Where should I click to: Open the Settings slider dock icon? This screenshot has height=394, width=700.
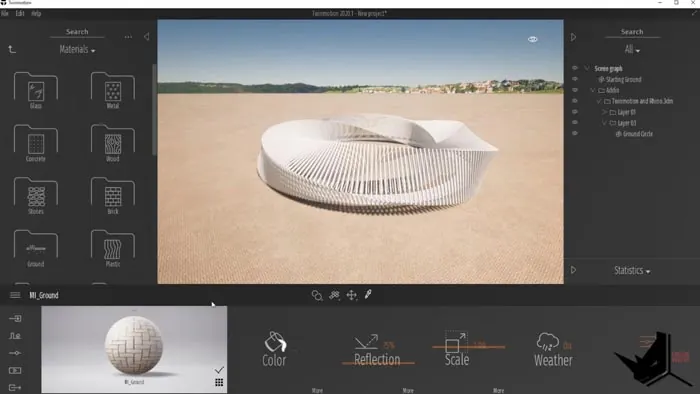(15, 353)
